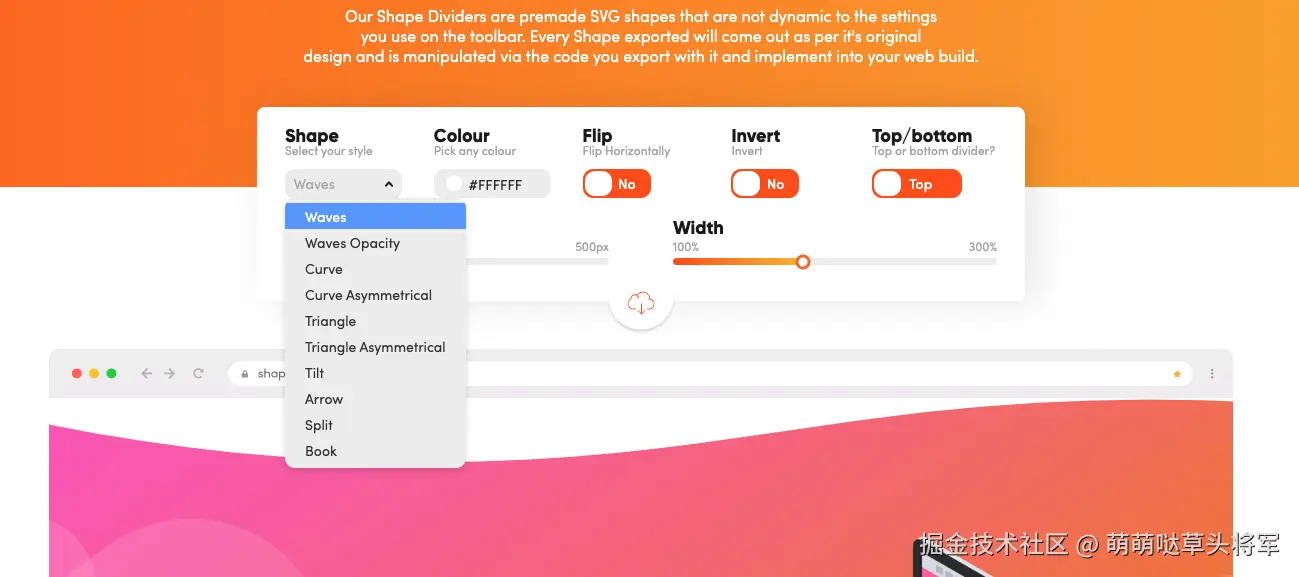Choose the Split shape option
The width and height of the screenshot is (1299, 577).
[375, 425]
